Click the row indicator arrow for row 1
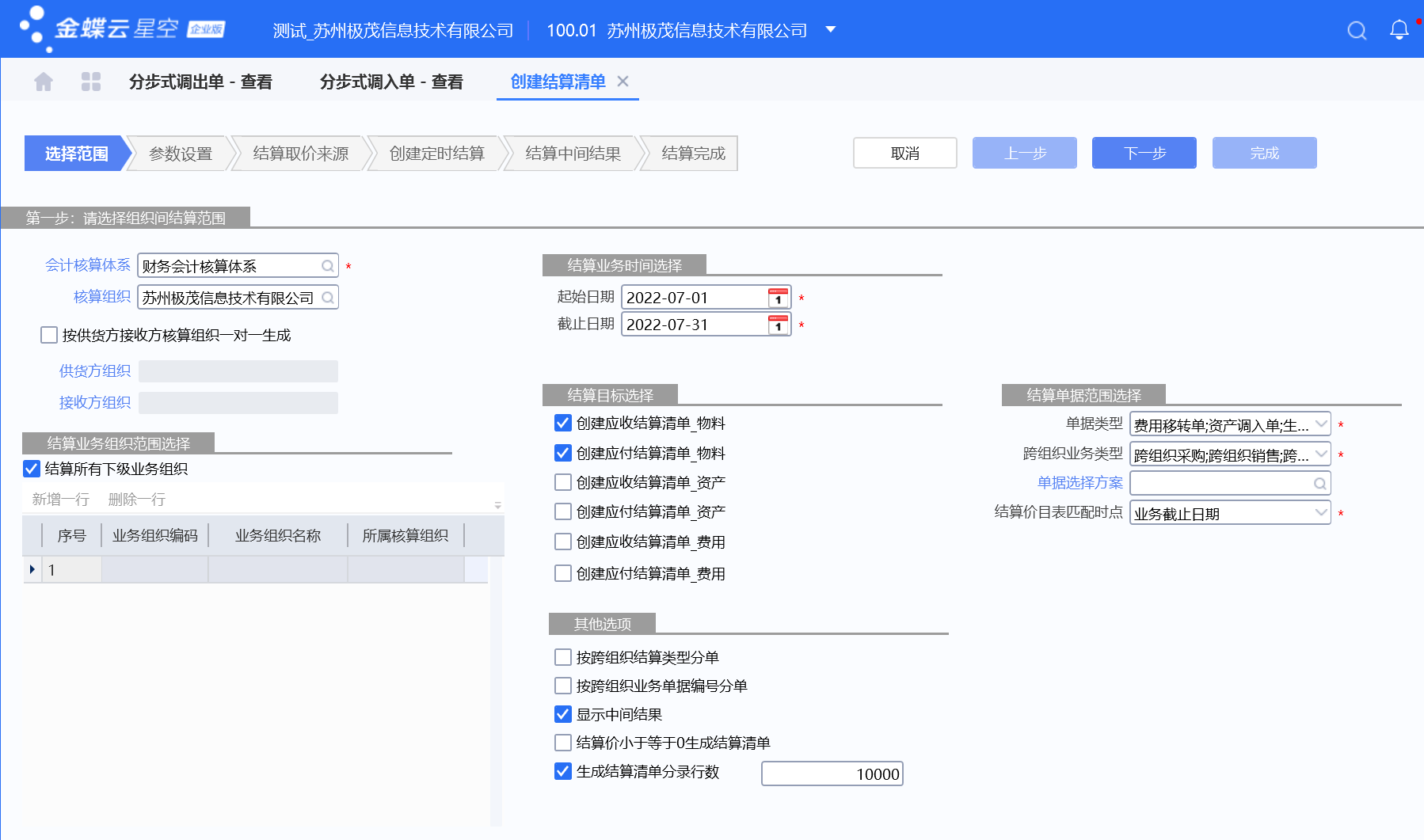This screenshot has width=1424, height=840. tap(32, 569)
